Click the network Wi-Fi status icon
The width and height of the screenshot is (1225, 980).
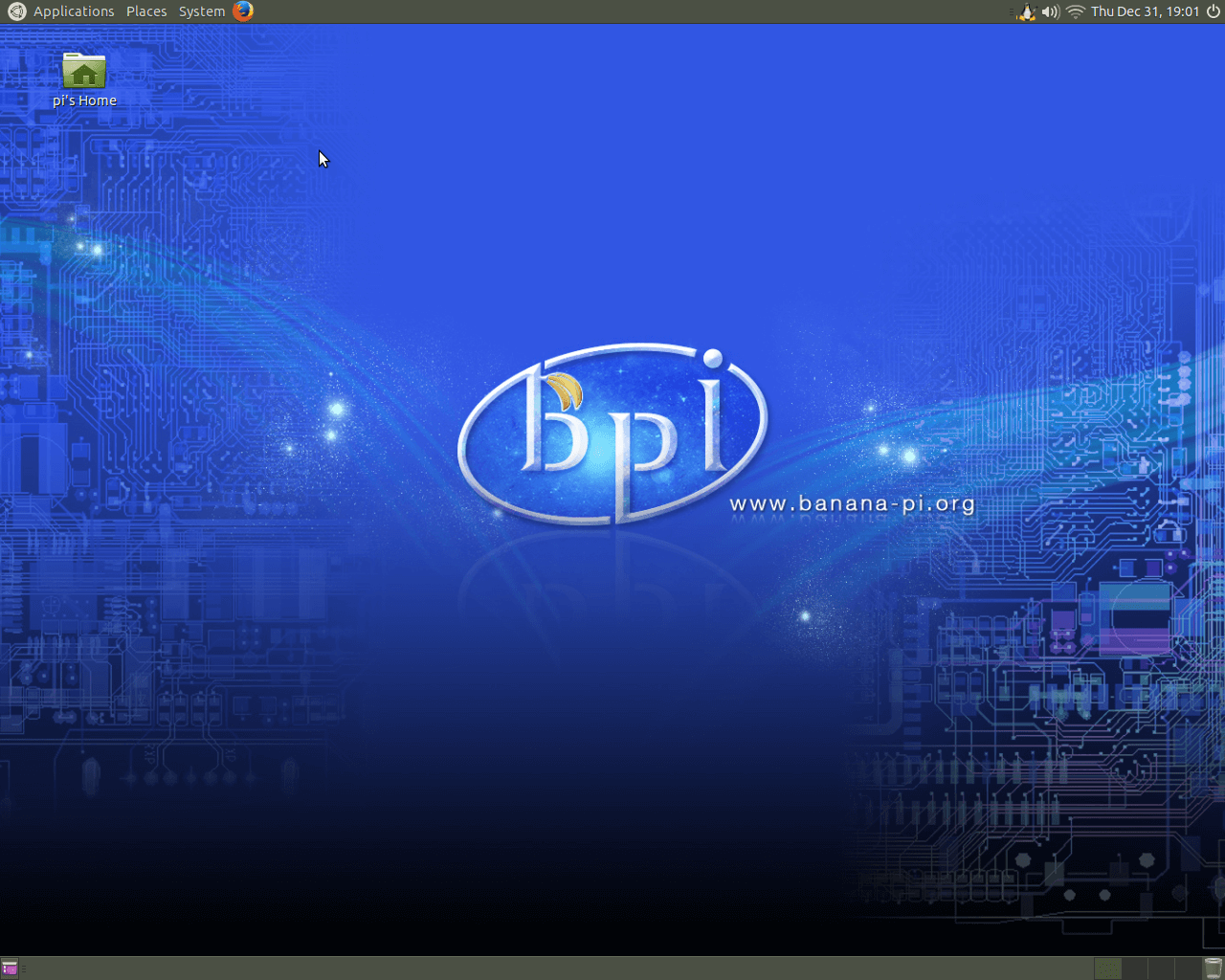click(x=1074, y=11)
